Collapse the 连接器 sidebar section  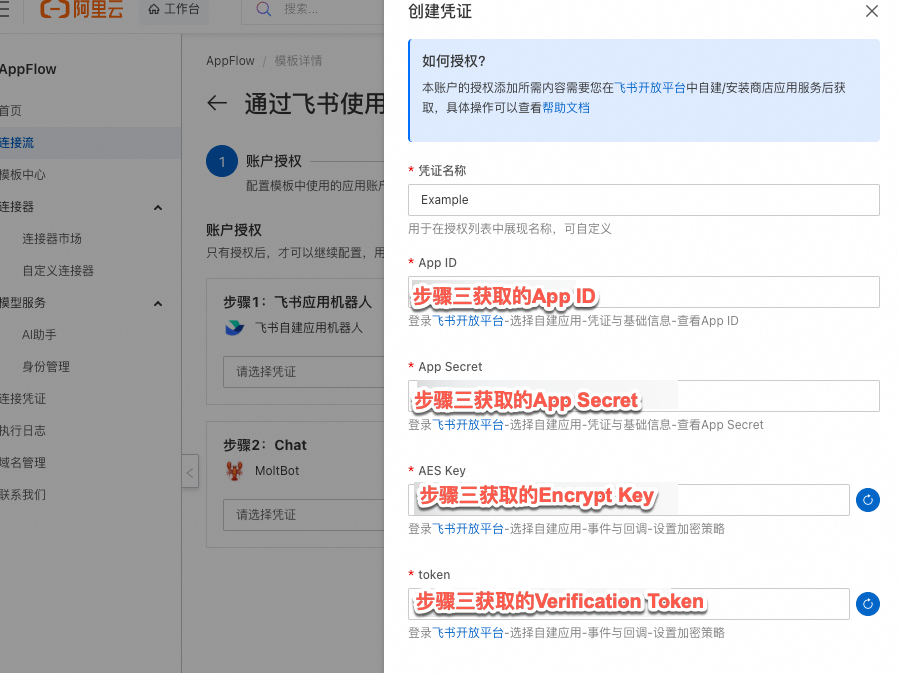point(158,208)
